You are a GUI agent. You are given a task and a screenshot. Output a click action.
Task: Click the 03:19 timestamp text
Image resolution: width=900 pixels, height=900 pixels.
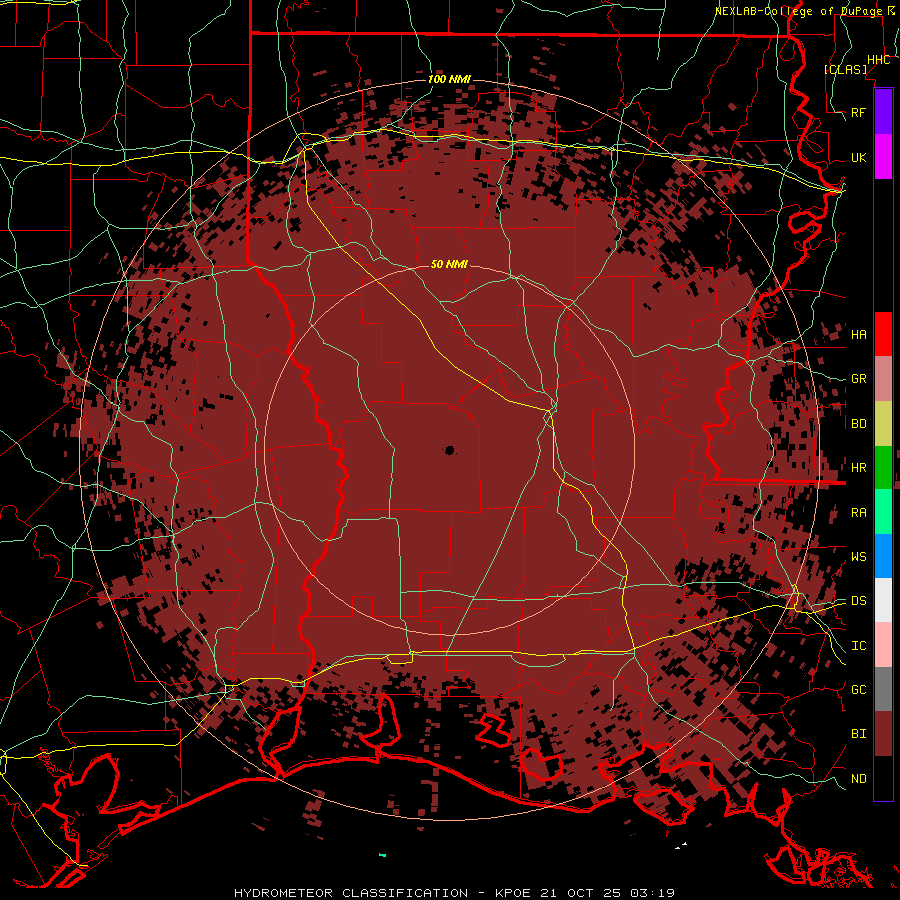[x=651, y=893]
